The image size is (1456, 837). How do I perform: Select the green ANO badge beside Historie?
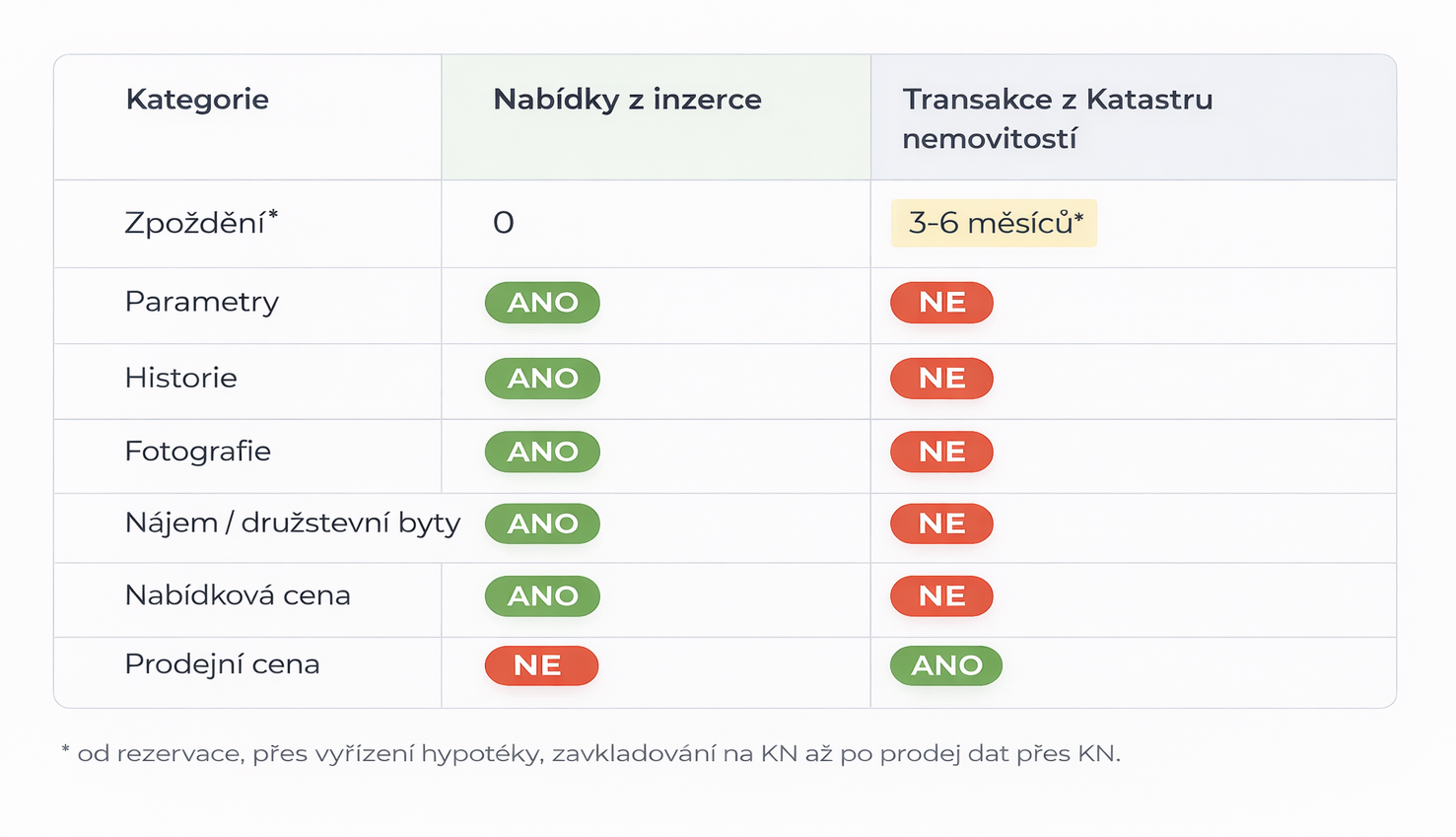click(x=542, y=379)
